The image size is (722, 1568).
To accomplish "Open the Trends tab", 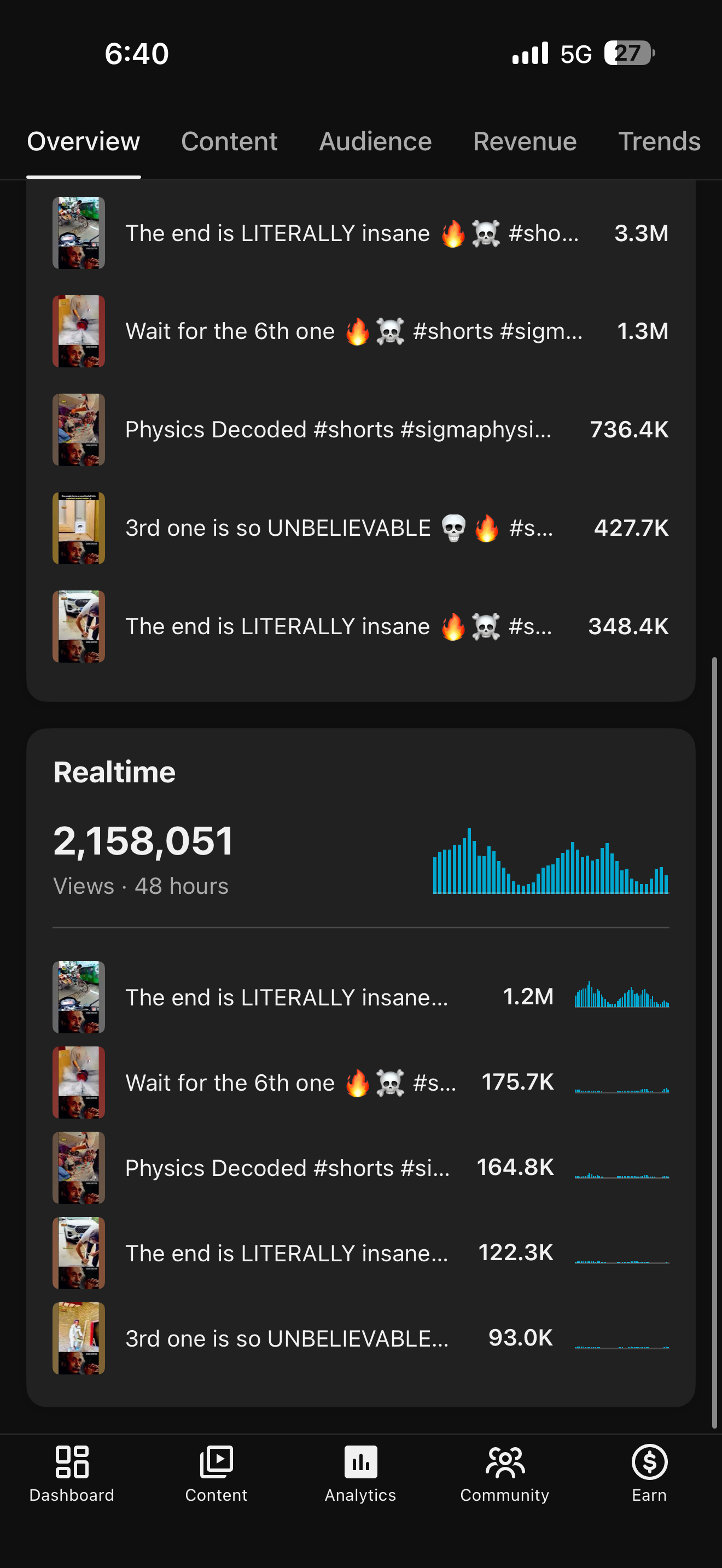I will (x=659, y=141).
